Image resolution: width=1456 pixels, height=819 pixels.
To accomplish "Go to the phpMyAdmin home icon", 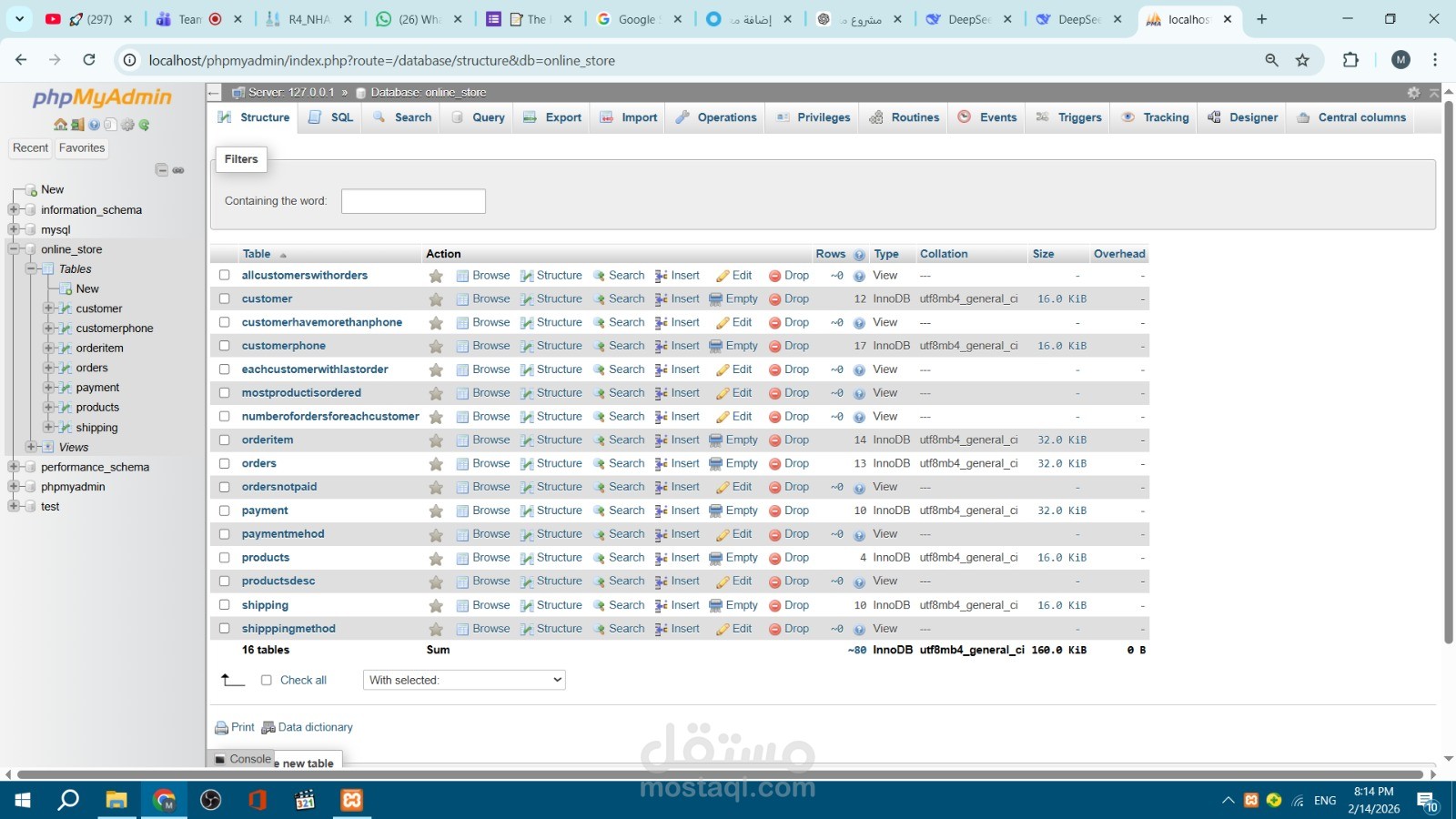I will [x=60, y=125].
